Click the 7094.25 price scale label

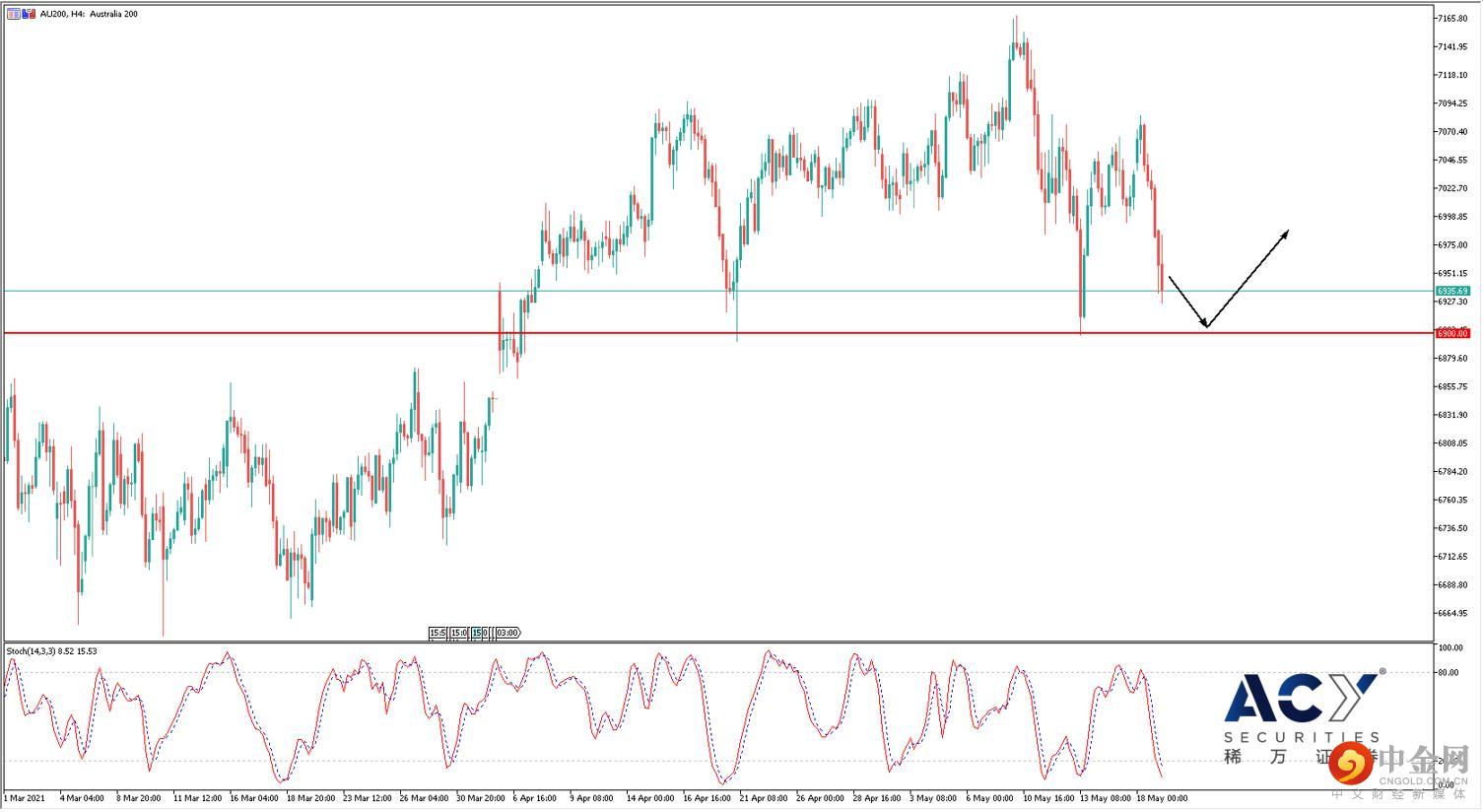coord(1452,103)
